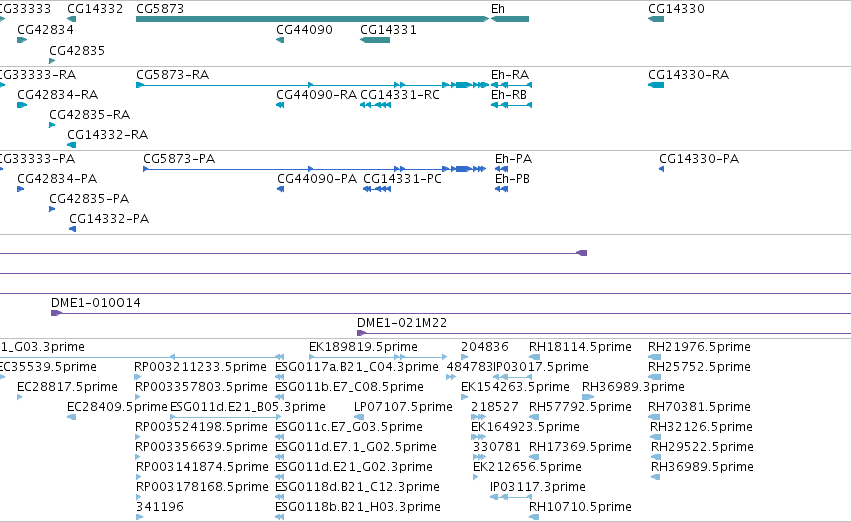Click EST RH10710.5prime label

click(x=580, y=507)
